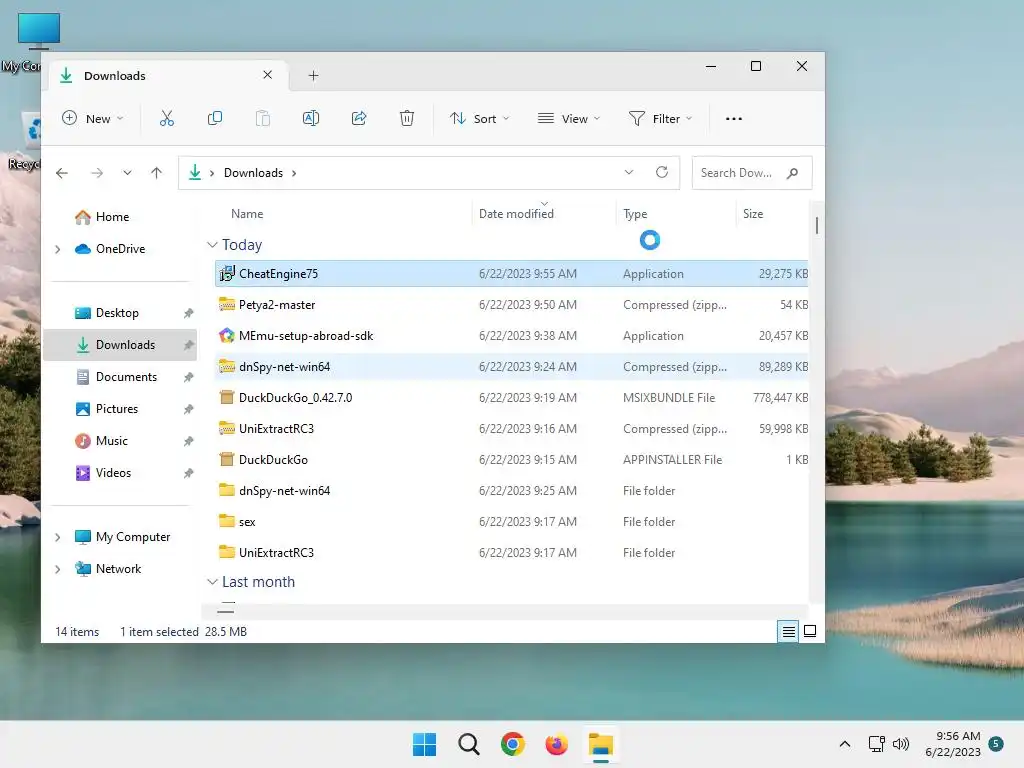Select the sex folder row
Image resolution: width=1024 pixels, height=768 pixels.
pos(512,522)
